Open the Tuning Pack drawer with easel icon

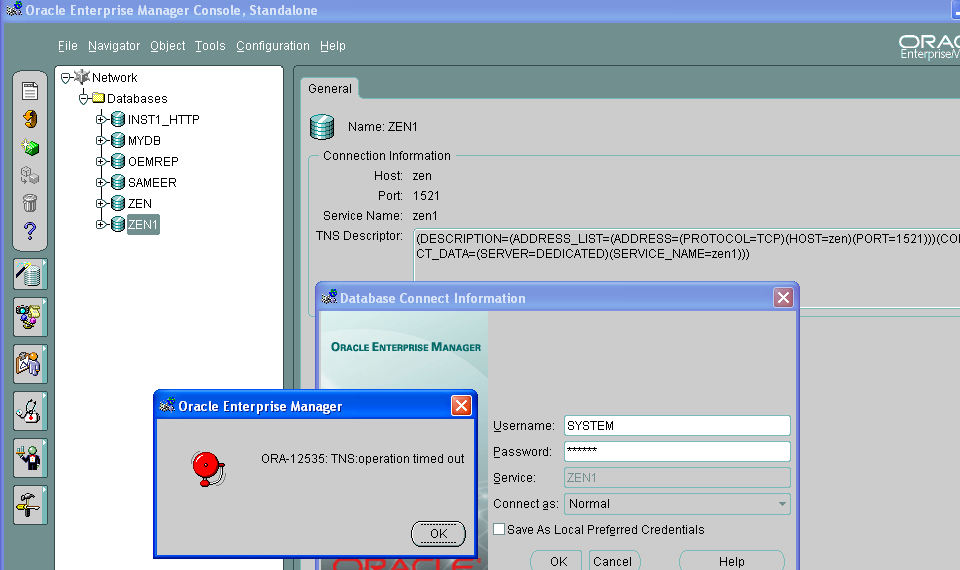coord(30,364)
